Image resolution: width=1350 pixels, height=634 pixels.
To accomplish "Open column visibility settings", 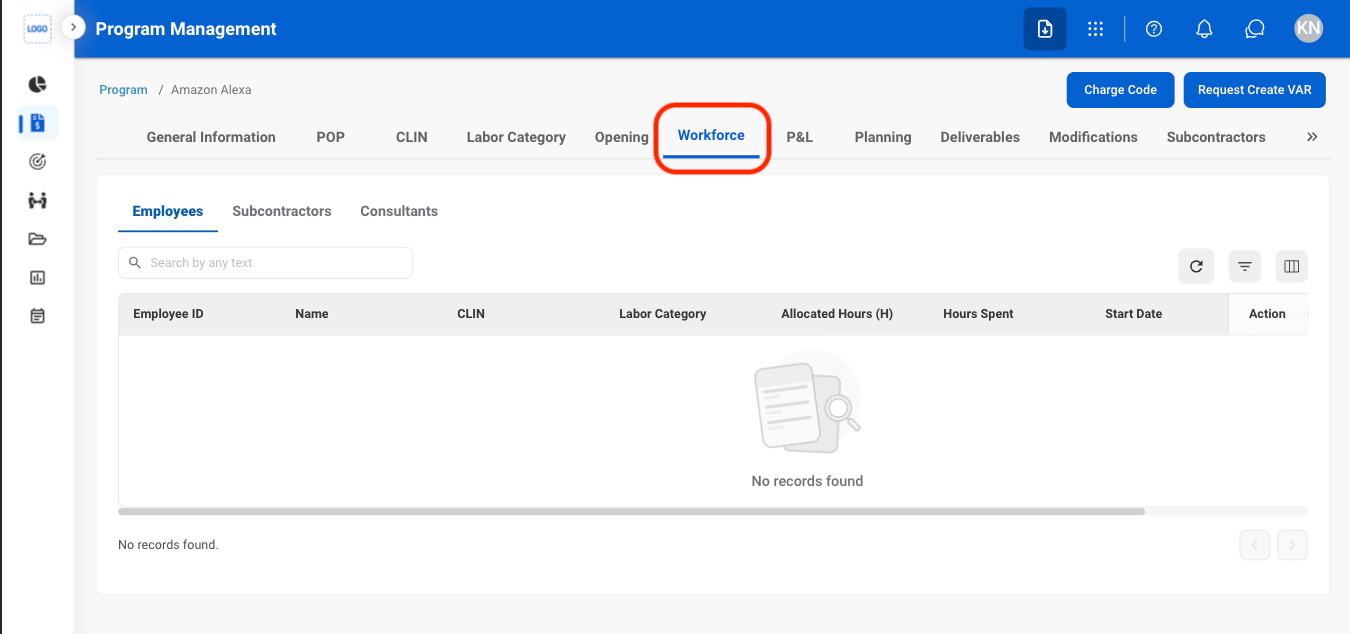I will tap(1291, 266).
